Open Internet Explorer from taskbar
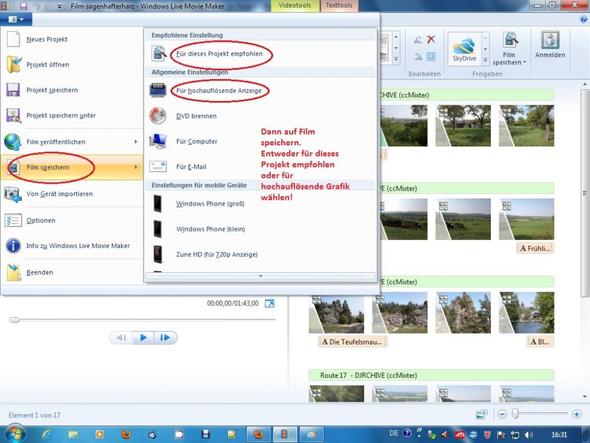590x443 pixels. click(x=46, y=435)
